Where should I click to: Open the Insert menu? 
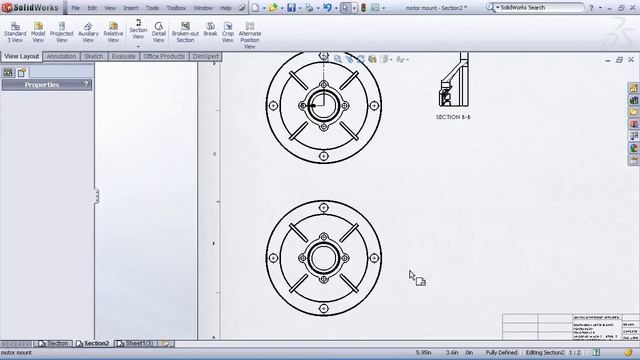(x=131, y=8)
